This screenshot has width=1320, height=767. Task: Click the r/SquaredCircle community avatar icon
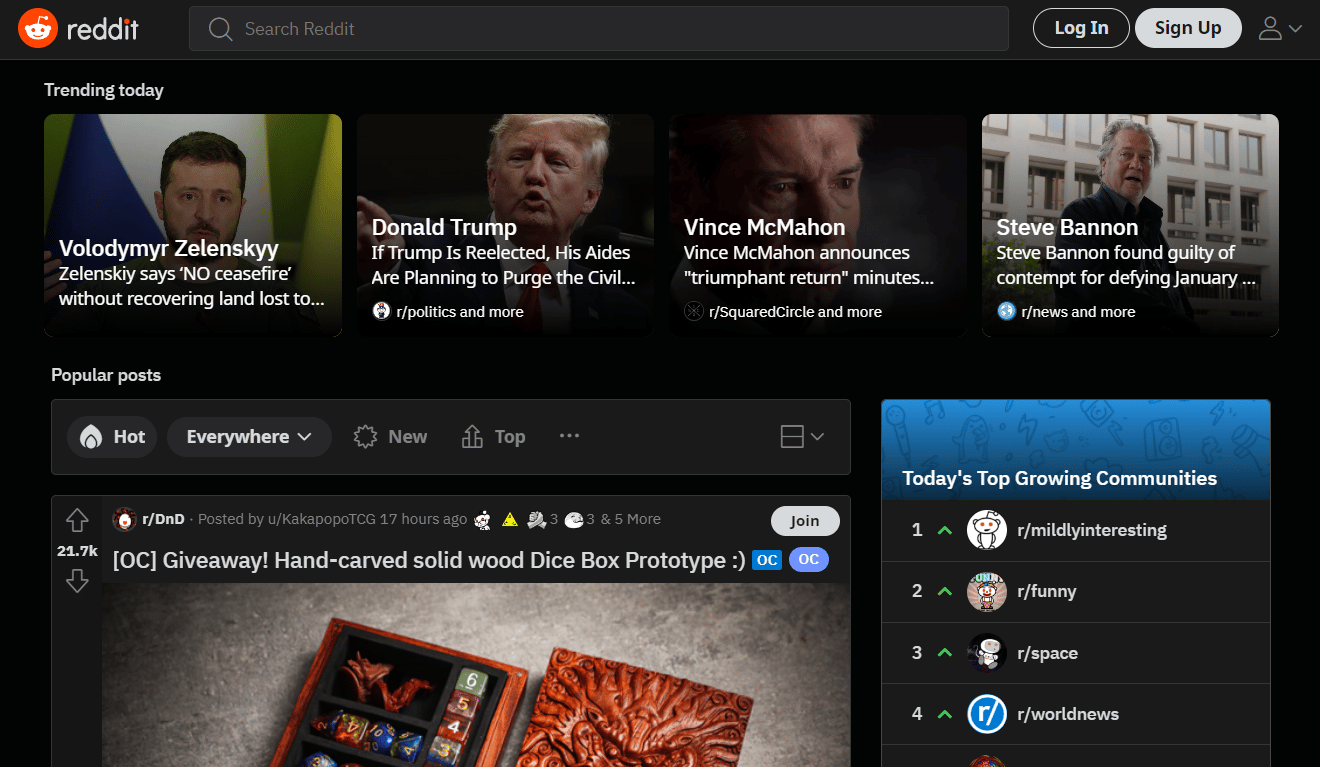tap(694, 311)
